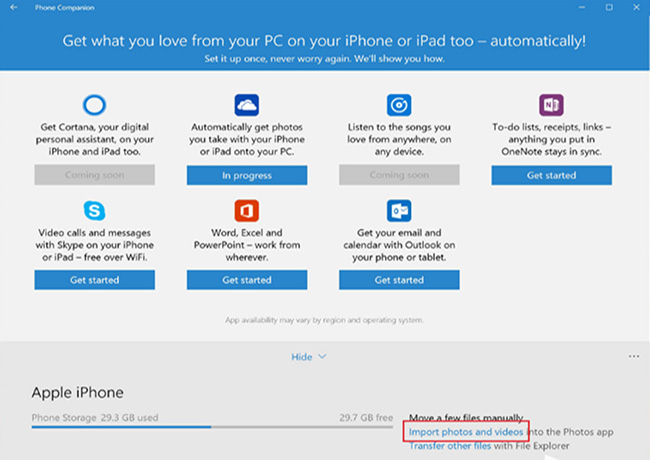Click the OneNote stays in sync description
Image resolution: width=650 pixels, height=460 pixels.
552,139
